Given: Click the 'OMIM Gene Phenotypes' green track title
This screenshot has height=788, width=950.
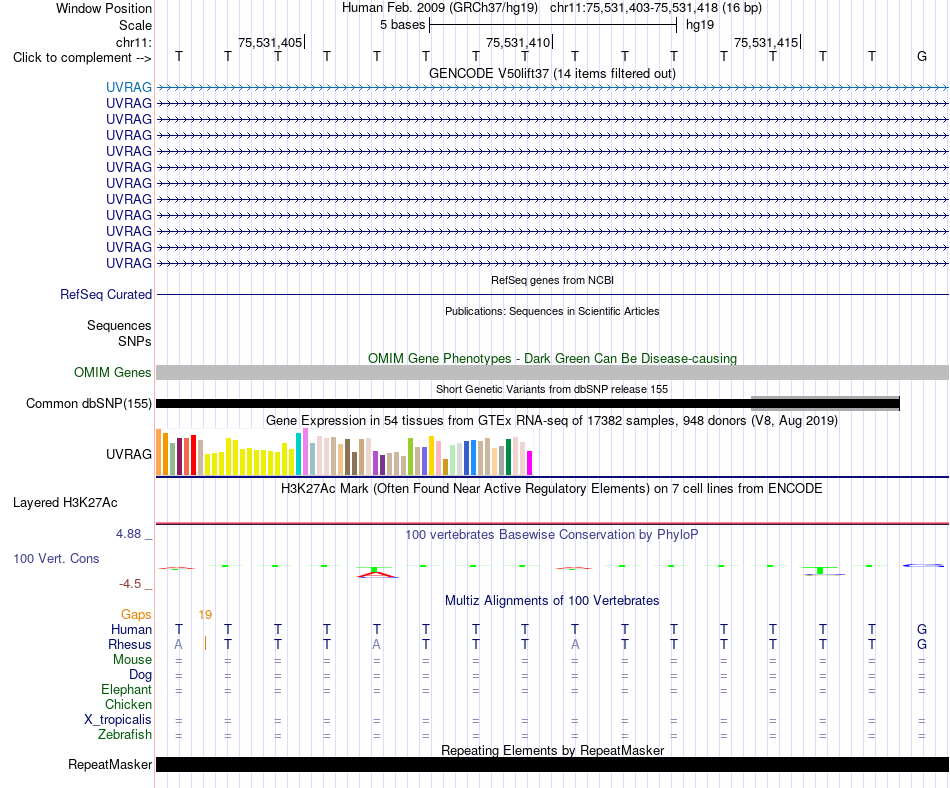Looking at the screenshot, I should (x=552, y=359).
